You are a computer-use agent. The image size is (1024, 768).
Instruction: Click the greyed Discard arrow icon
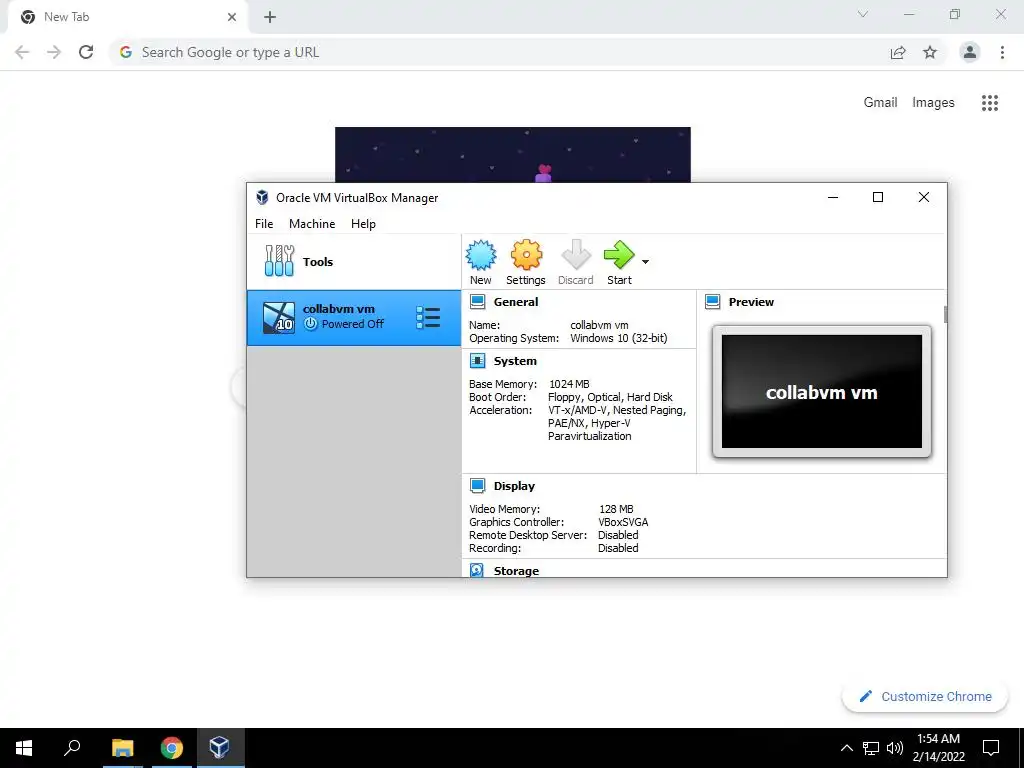point(575,255)
